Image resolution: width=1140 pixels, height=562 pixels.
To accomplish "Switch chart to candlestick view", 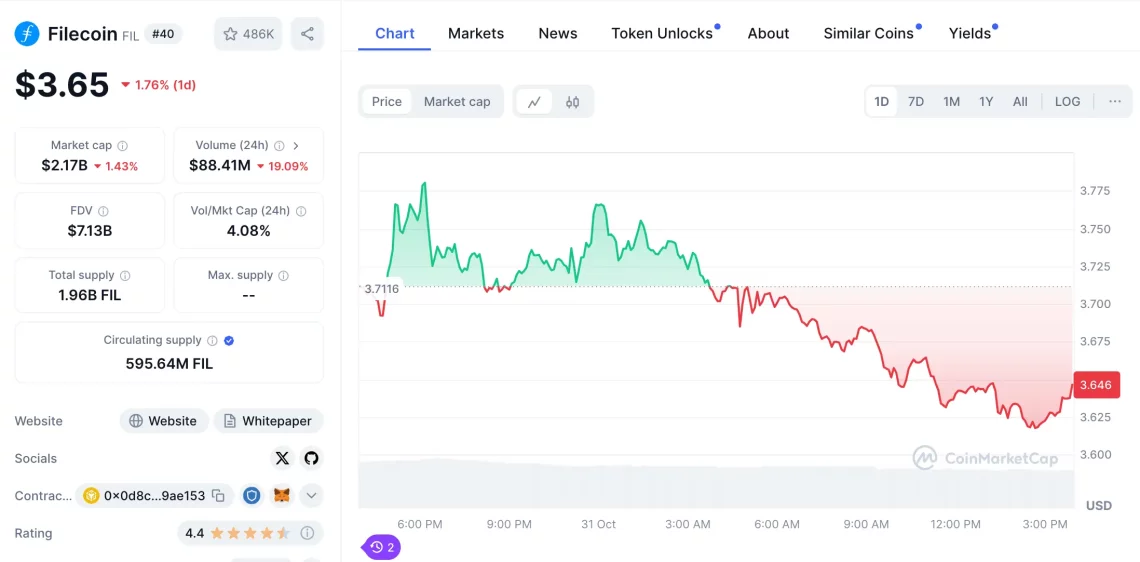I will pyautogui.click(x=572, y=102).
